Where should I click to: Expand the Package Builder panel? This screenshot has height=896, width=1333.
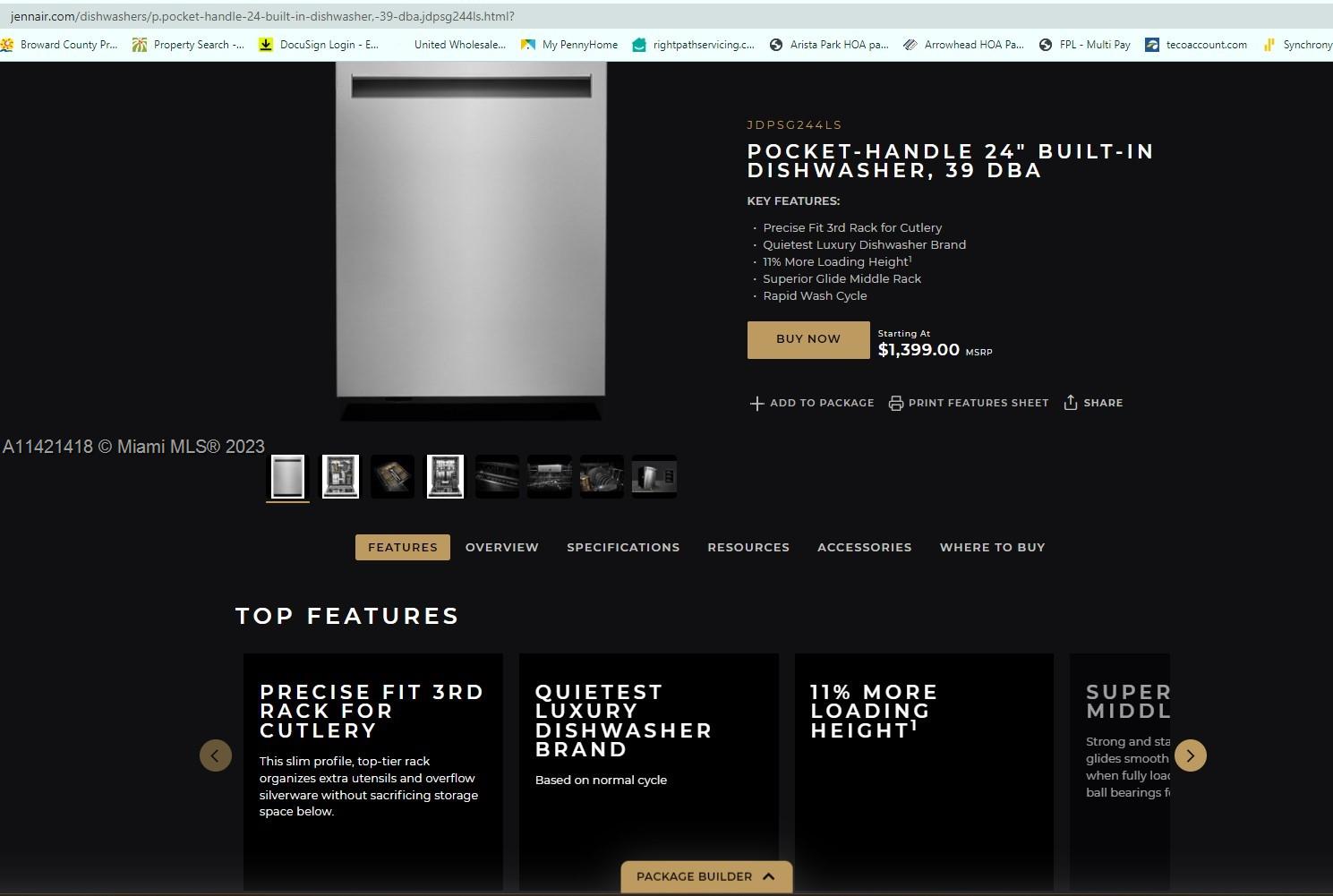[705, 876]
